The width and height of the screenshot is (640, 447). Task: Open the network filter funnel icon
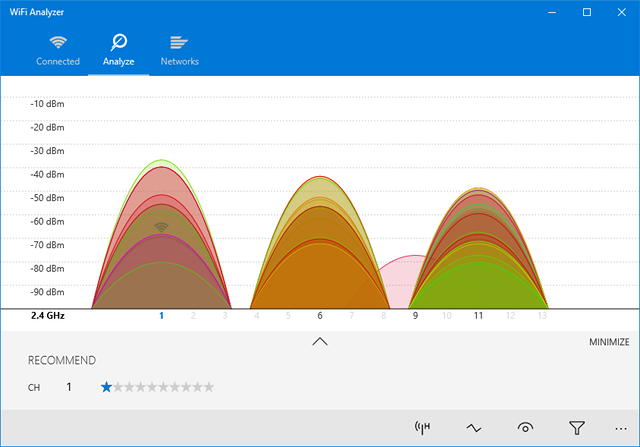point(577,428)
